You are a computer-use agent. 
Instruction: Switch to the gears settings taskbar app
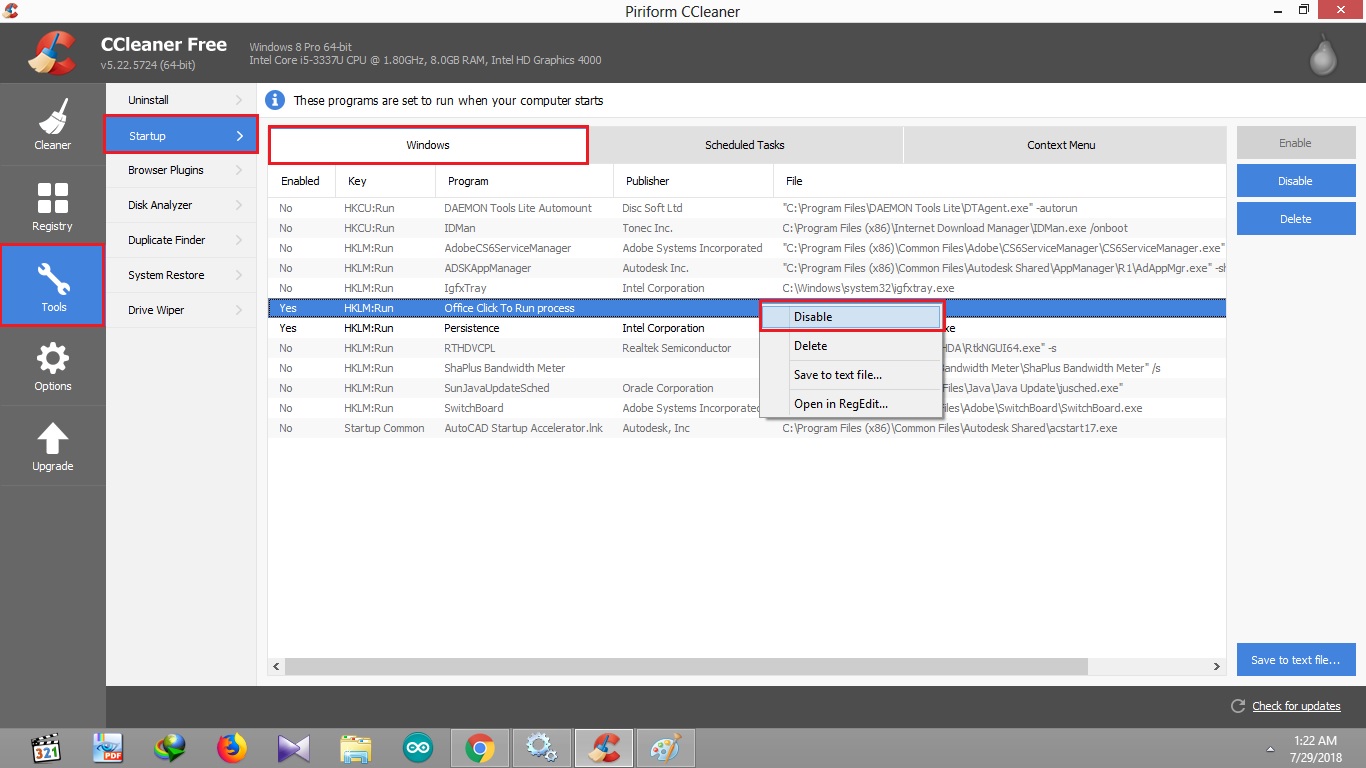coord(541,747)
